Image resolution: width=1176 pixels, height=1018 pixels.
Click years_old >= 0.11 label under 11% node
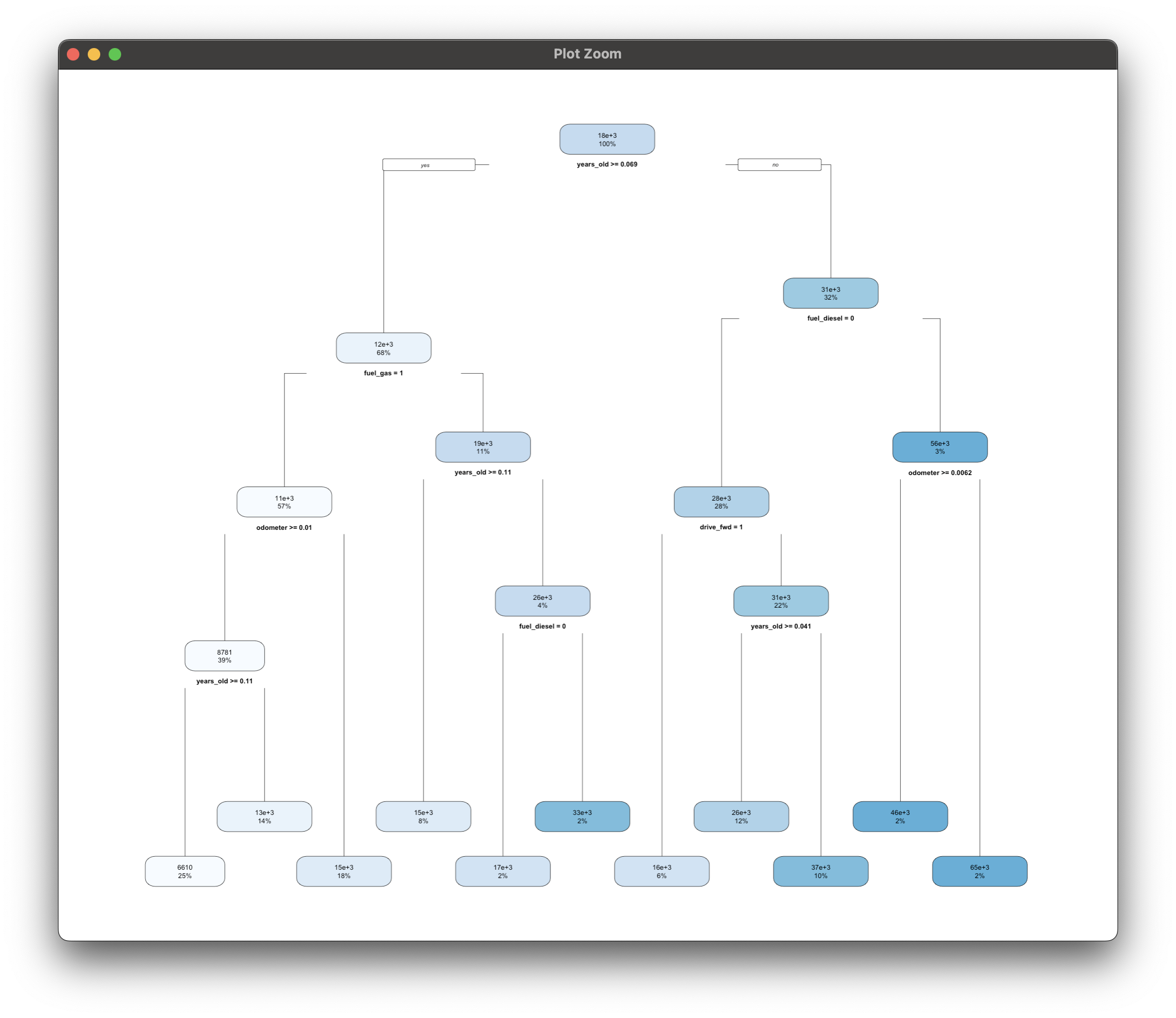(x=483, y=472)
